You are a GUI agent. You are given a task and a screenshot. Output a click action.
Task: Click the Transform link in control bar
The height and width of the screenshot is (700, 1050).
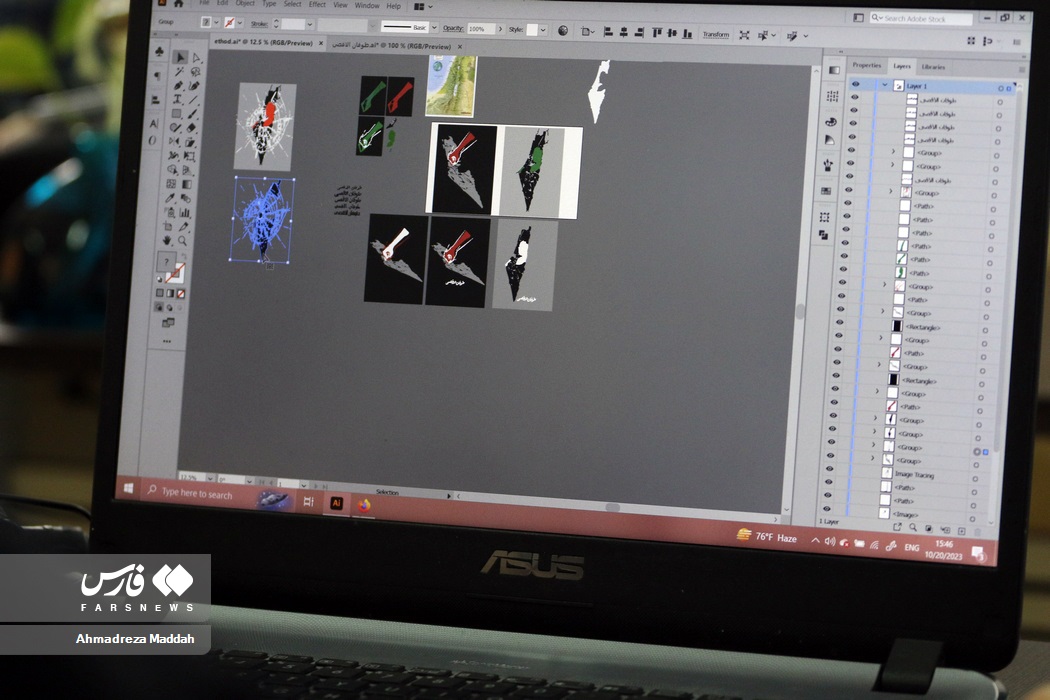point(716,35)
